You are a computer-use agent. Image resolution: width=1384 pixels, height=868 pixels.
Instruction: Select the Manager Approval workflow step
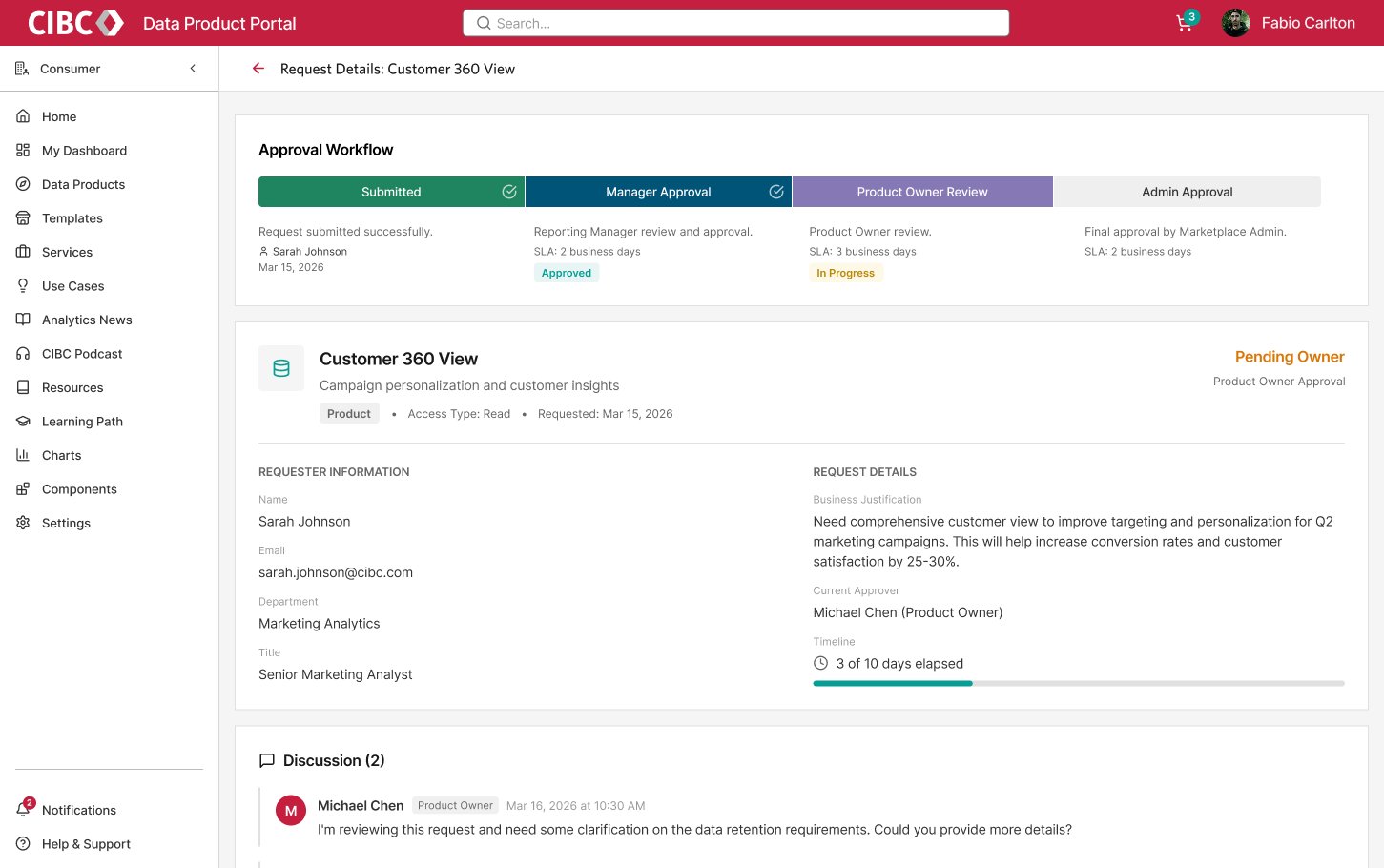pyautogui.click(x=658, y=192)
